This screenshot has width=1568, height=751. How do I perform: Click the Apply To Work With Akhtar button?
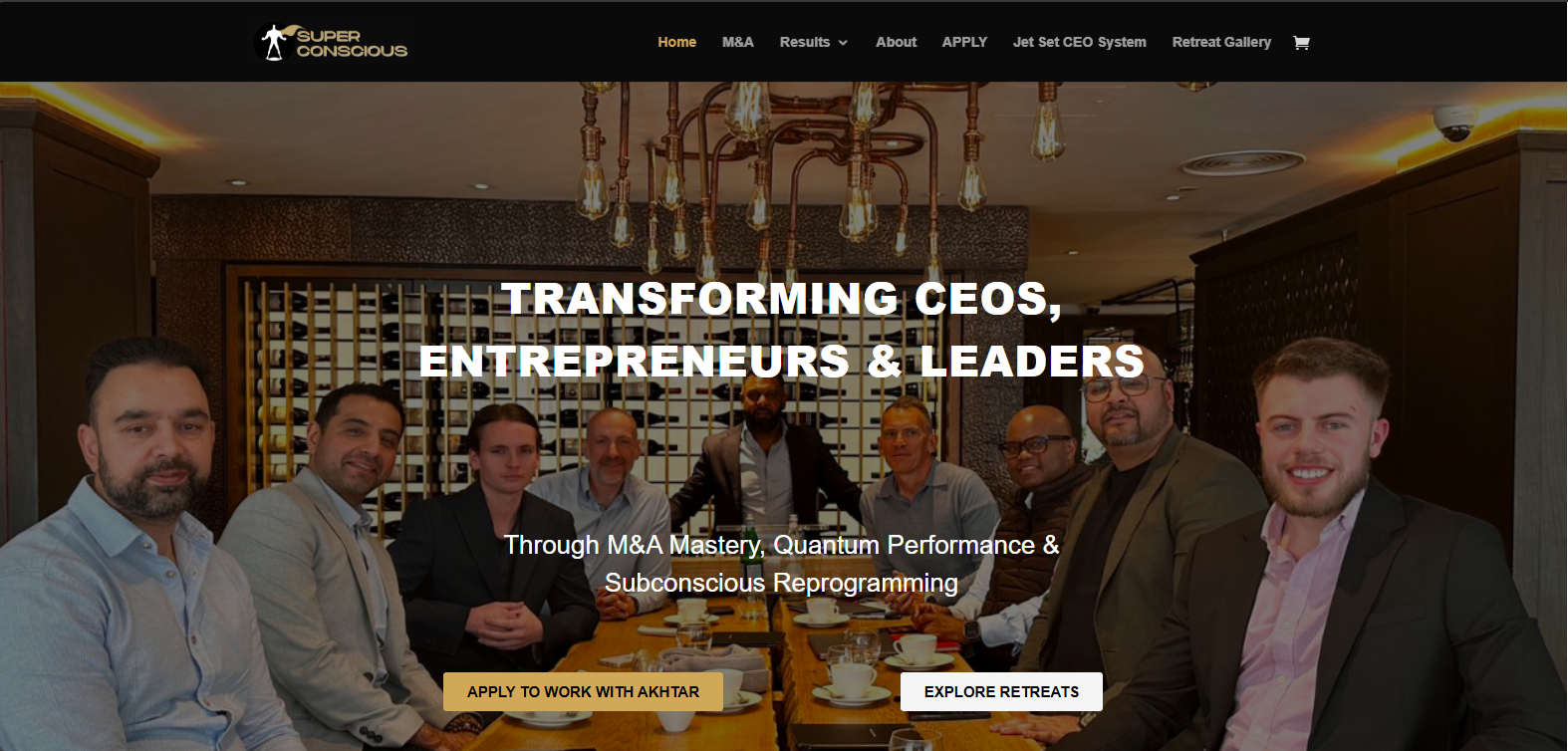pyautogui.click(x=583, y=691)
